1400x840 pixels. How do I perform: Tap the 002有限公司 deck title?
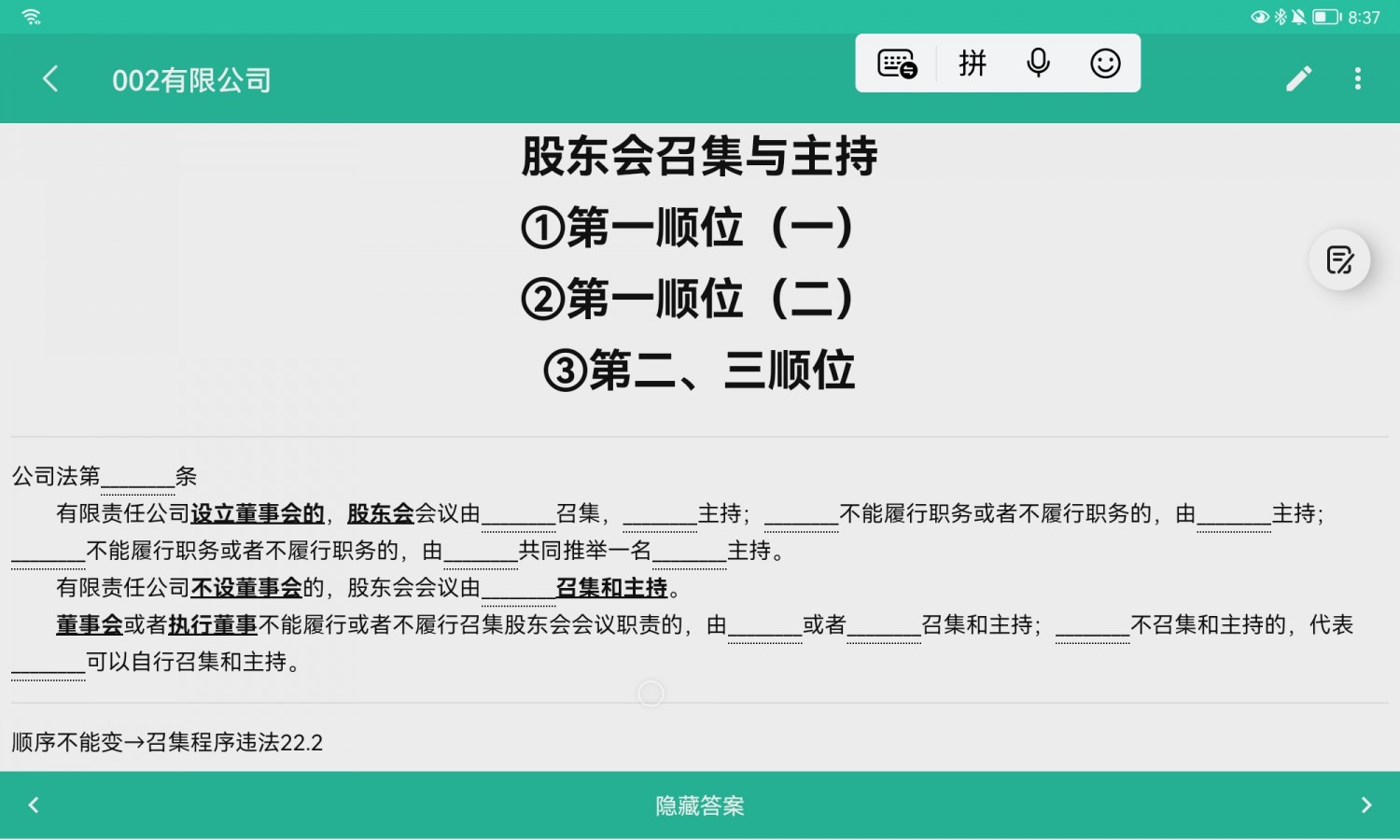point(191,80)
